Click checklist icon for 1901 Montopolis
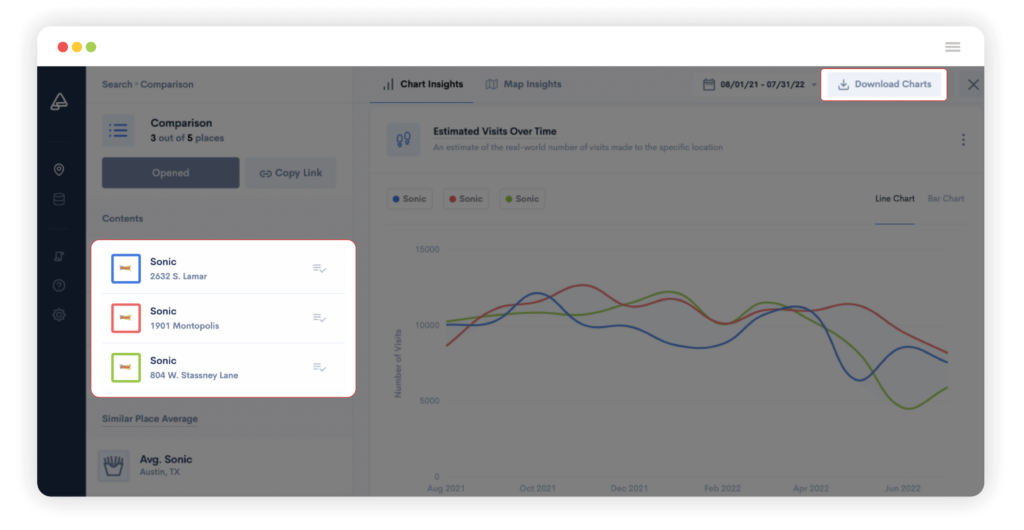1024x530 pixels. pos(319,318)
